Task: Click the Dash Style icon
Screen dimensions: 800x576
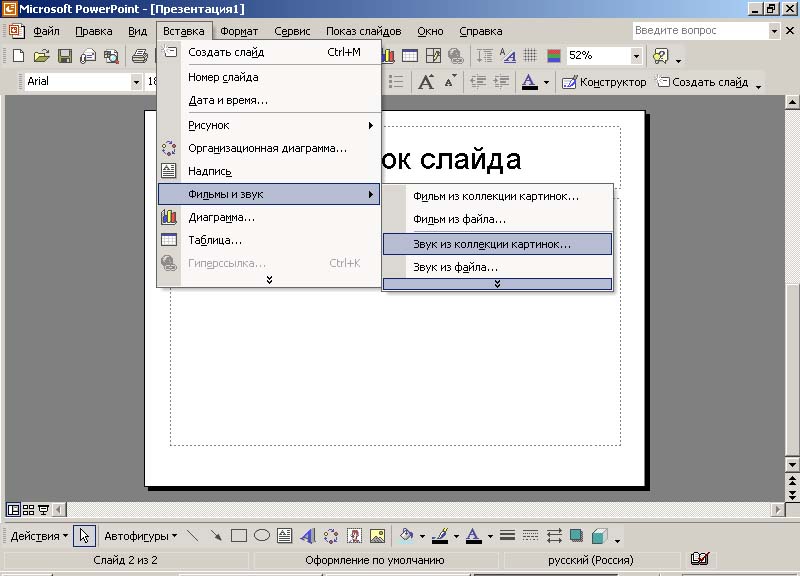Action: [x=531, y=536]
